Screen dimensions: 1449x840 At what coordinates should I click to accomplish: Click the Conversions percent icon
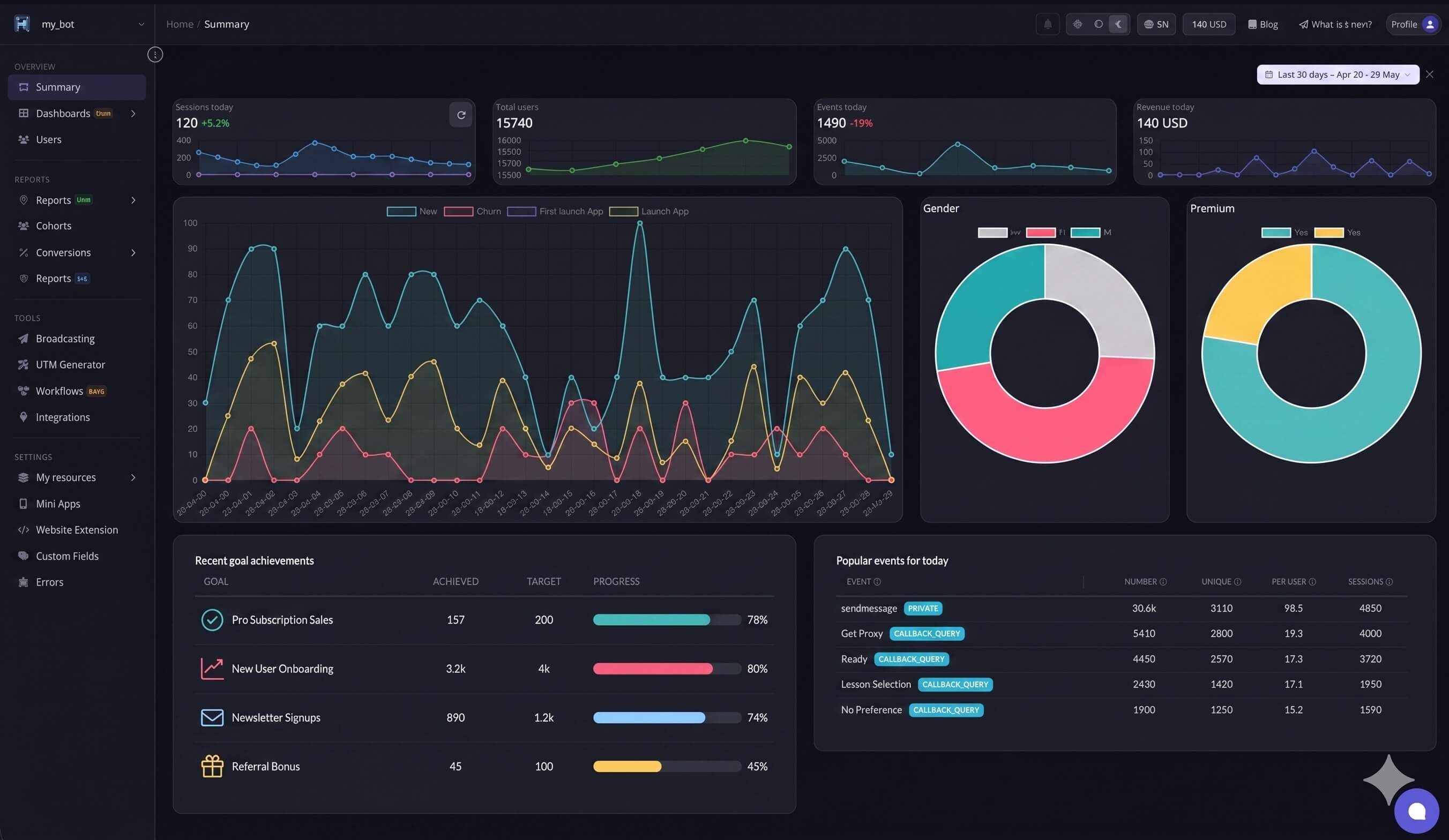(24, 252)
